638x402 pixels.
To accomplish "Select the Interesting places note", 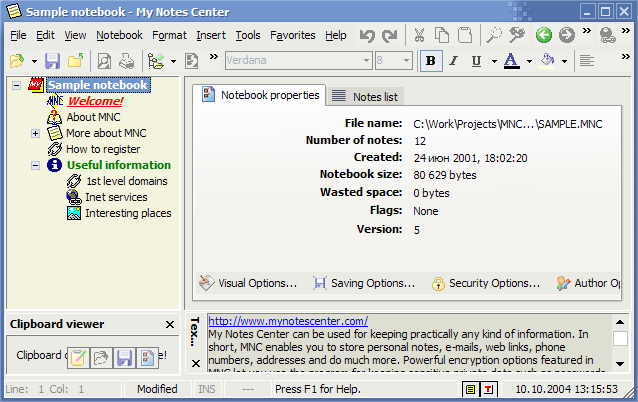I will tap(128, 213).
